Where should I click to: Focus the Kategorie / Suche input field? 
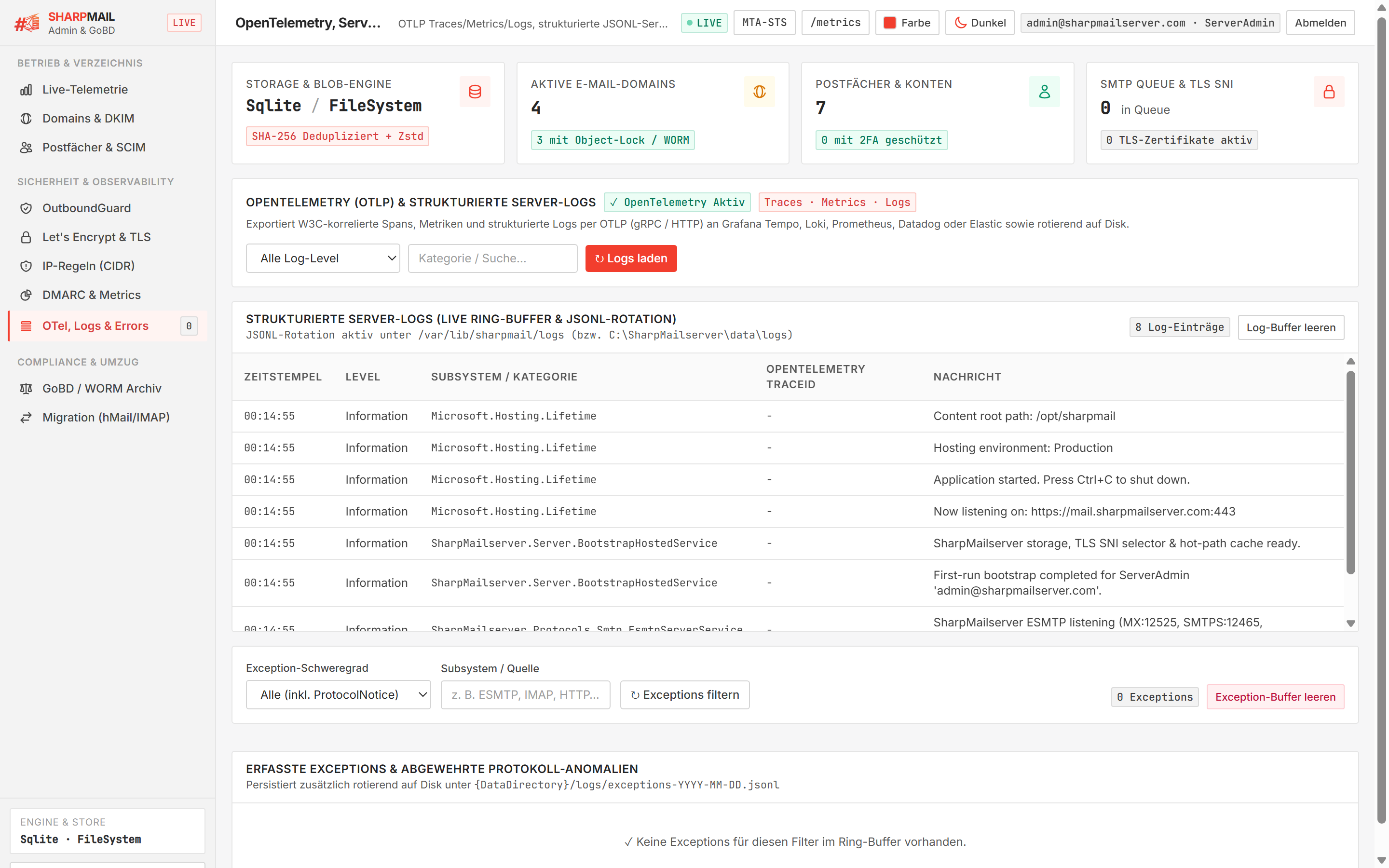492,258
